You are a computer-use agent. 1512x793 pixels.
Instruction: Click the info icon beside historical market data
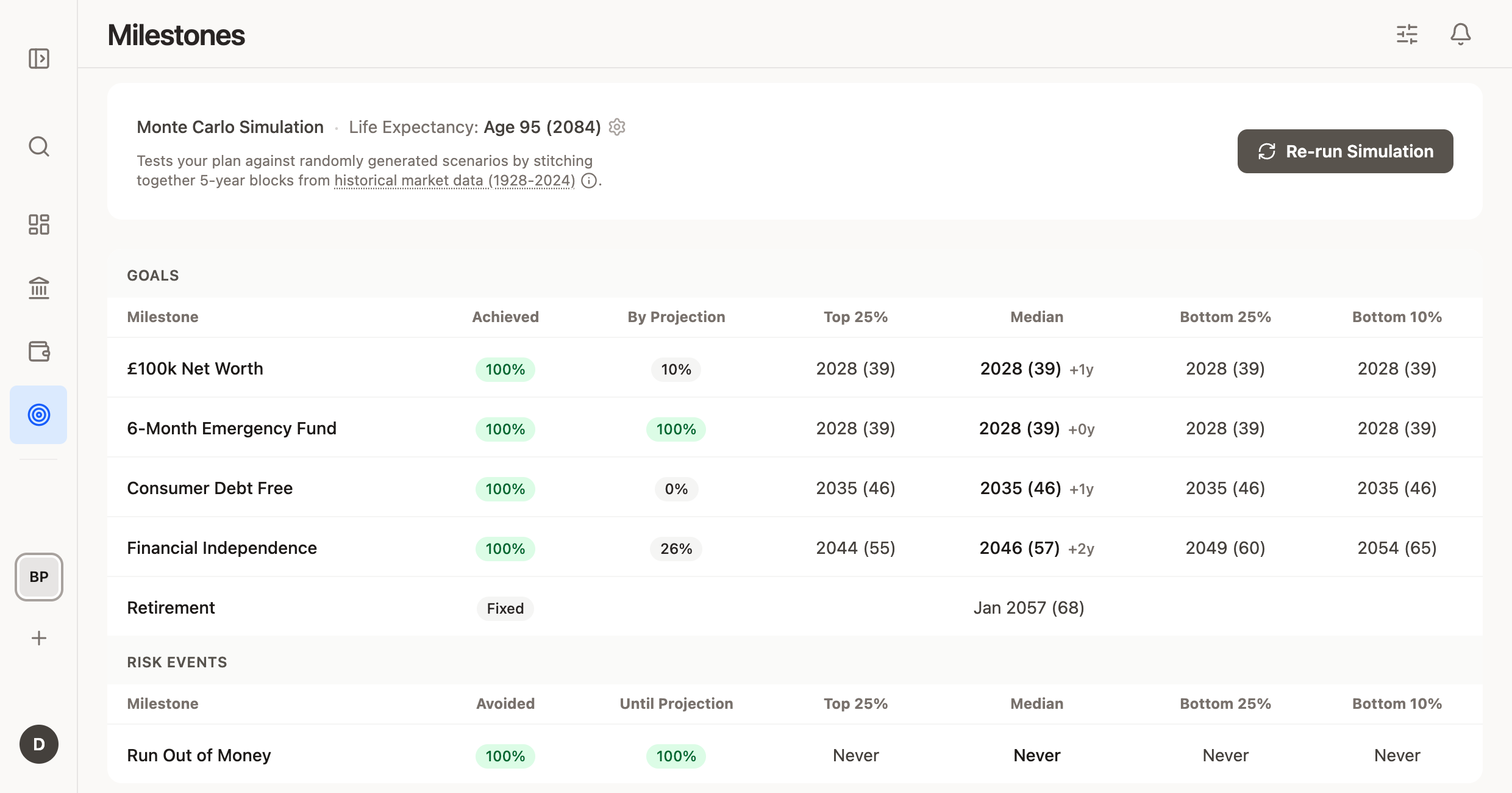pyautogui.click(x=589, y=181)
